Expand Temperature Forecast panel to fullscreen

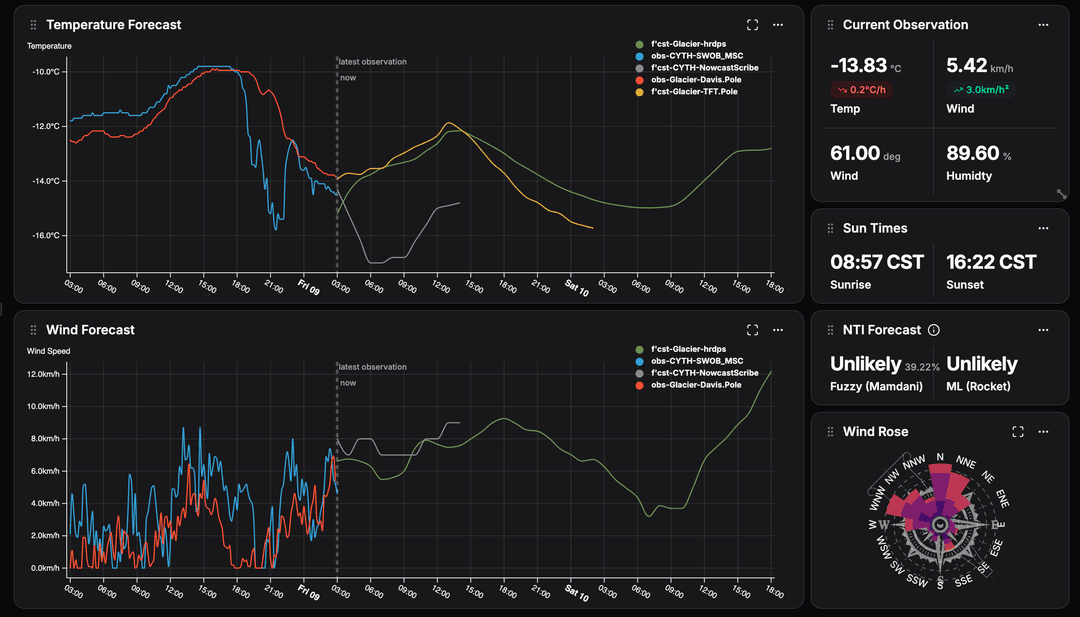coord(753,25)
